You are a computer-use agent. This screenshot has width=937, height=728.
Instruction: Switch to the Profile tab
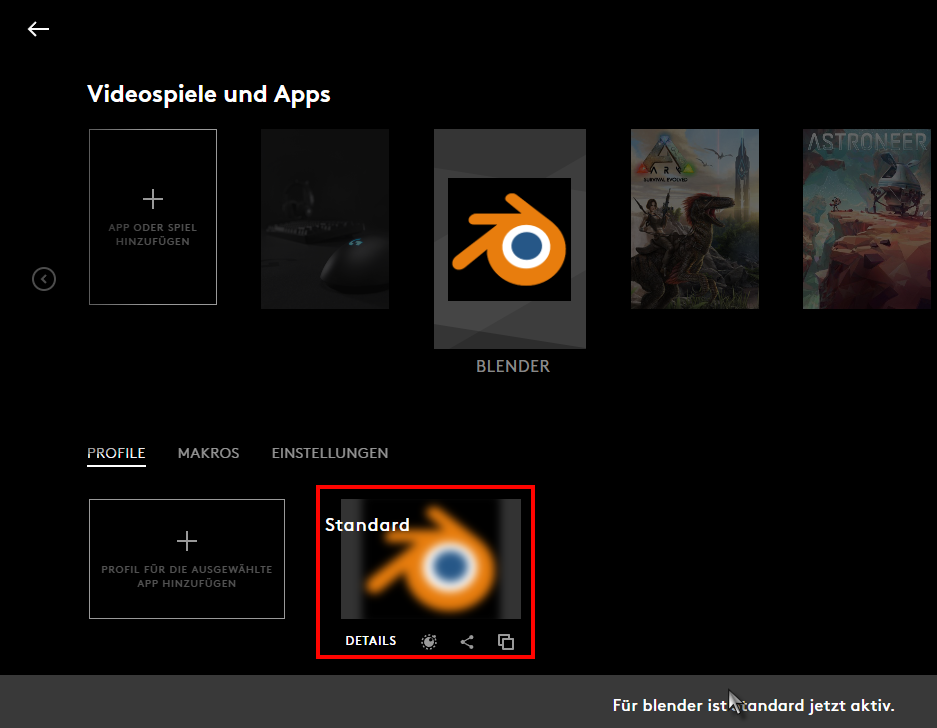point(116,453)
